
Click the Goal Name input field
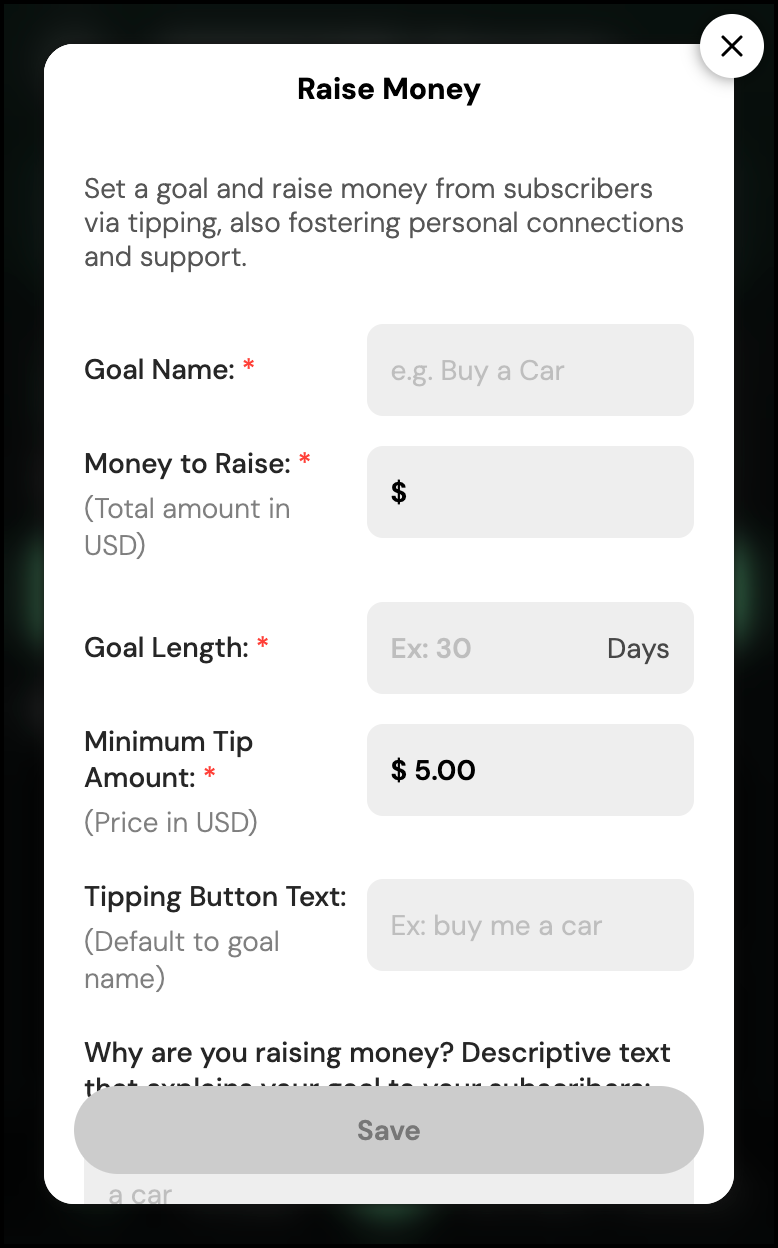tap(530, 370)
